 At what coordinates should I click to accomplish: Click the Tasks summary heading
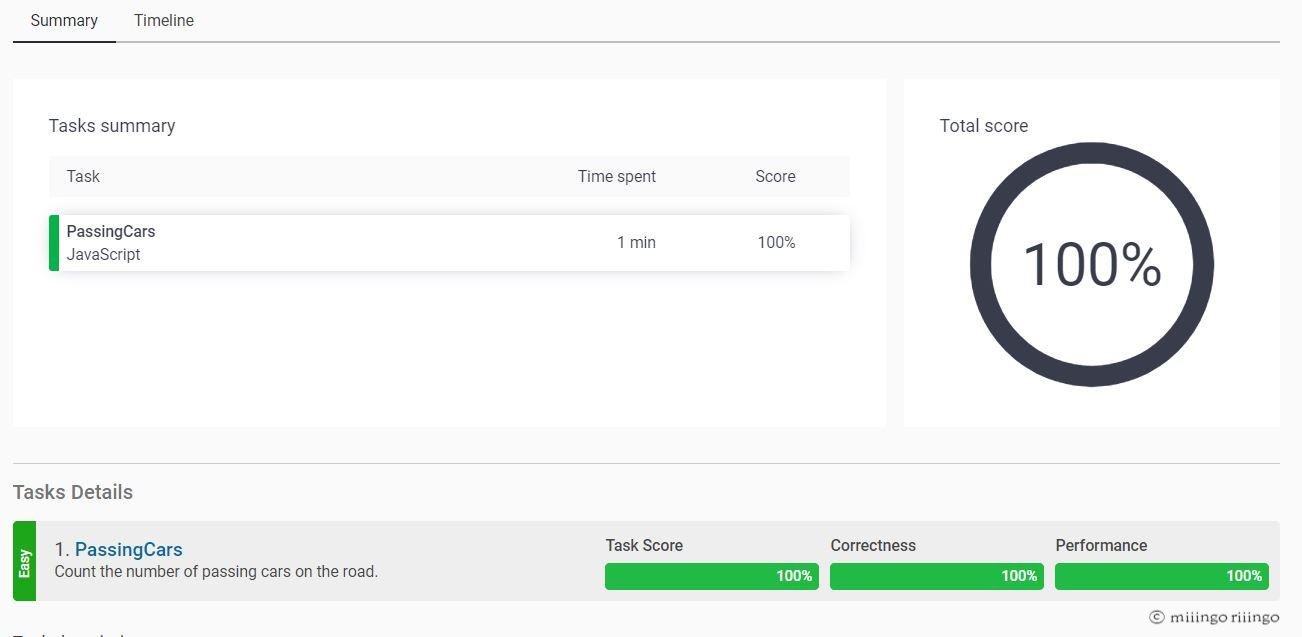point(112,126)
